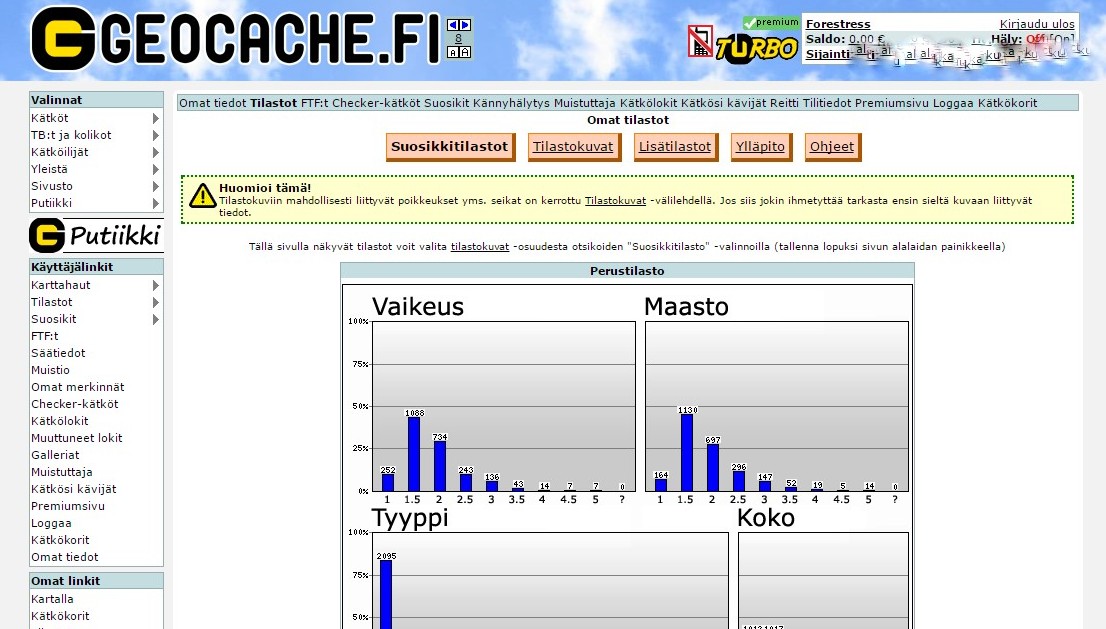Click the 1088 bar in Vaikeus chart
This screenshot has width=1106, height=629.
click(x=414, y=453)
